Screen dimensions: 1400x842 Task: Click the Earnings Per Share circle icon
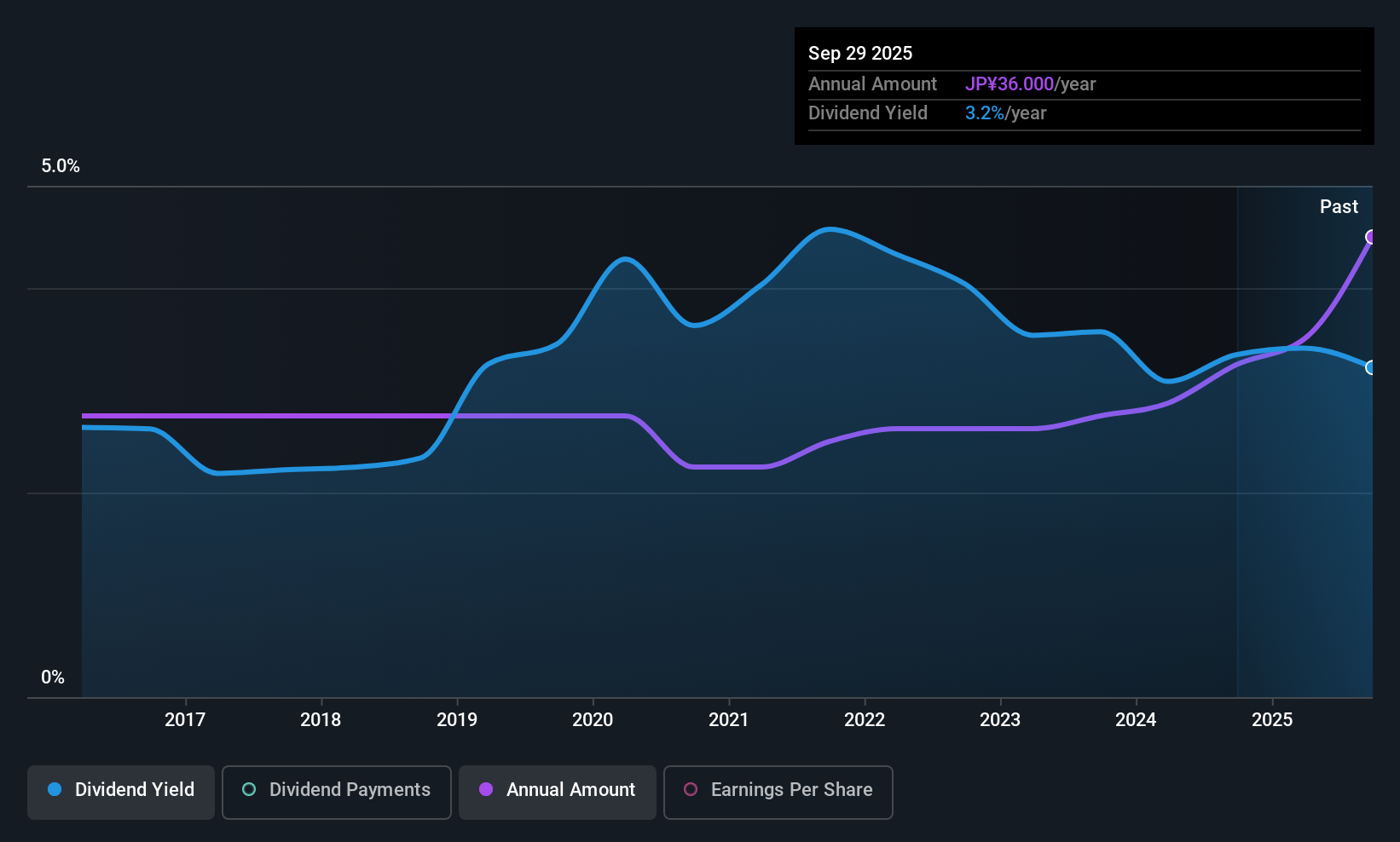pos(691,790)
